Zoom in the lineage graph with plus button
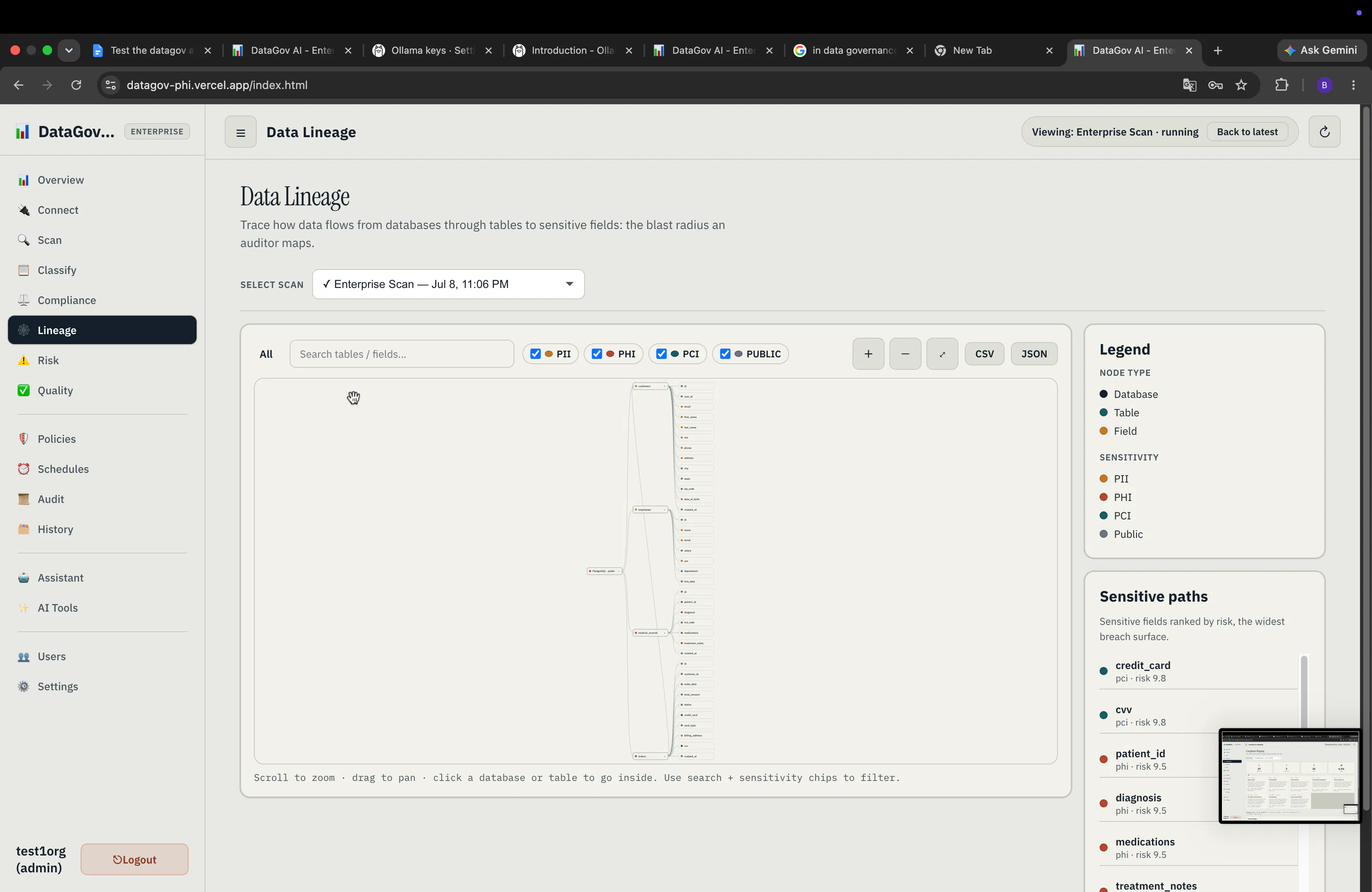Screen dimensions: 1372x892 tap(868, 354)
